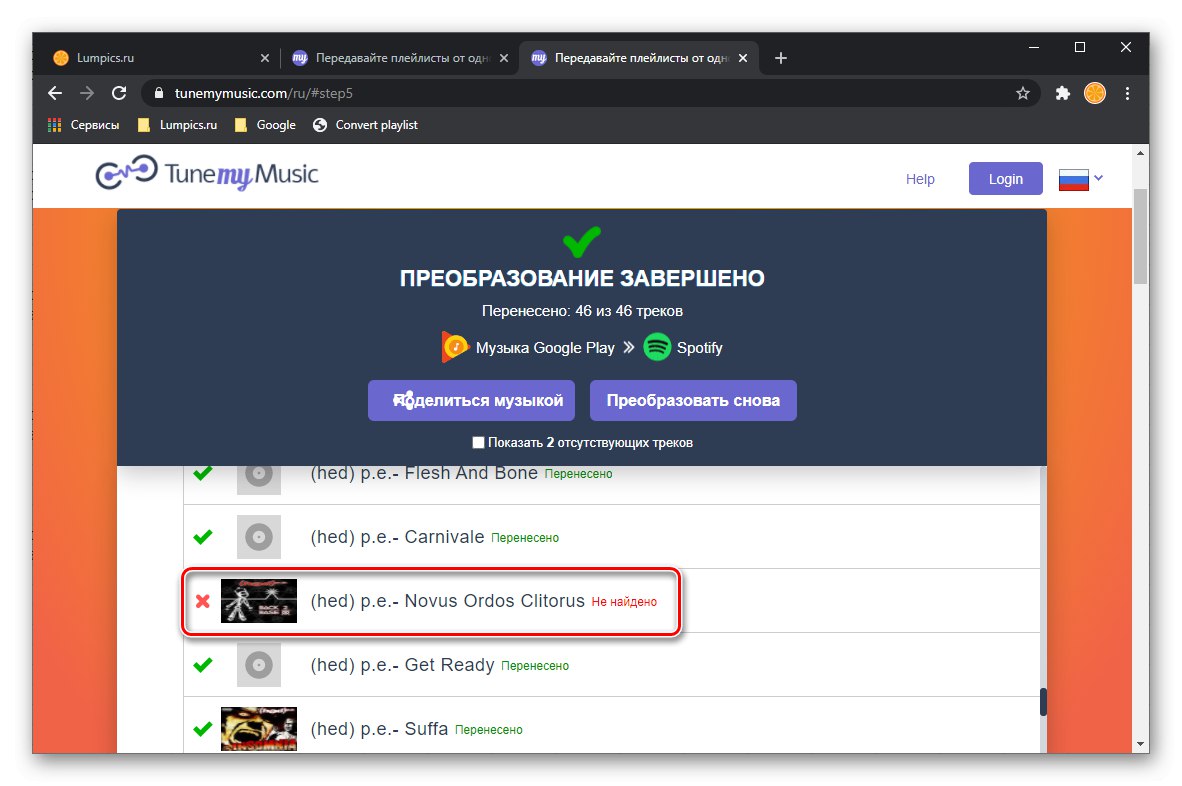Viewport: 1182px width, 786px height.
Task: Click the album cover of Suffa
Action: 259,729
